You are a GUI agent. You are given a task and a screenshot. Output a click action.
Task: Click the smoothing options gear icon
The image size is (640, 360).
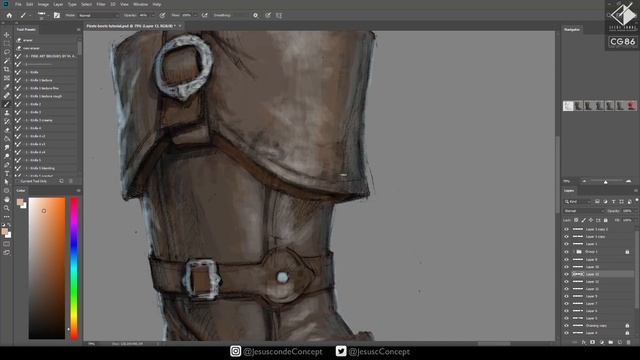pos(256,15)
